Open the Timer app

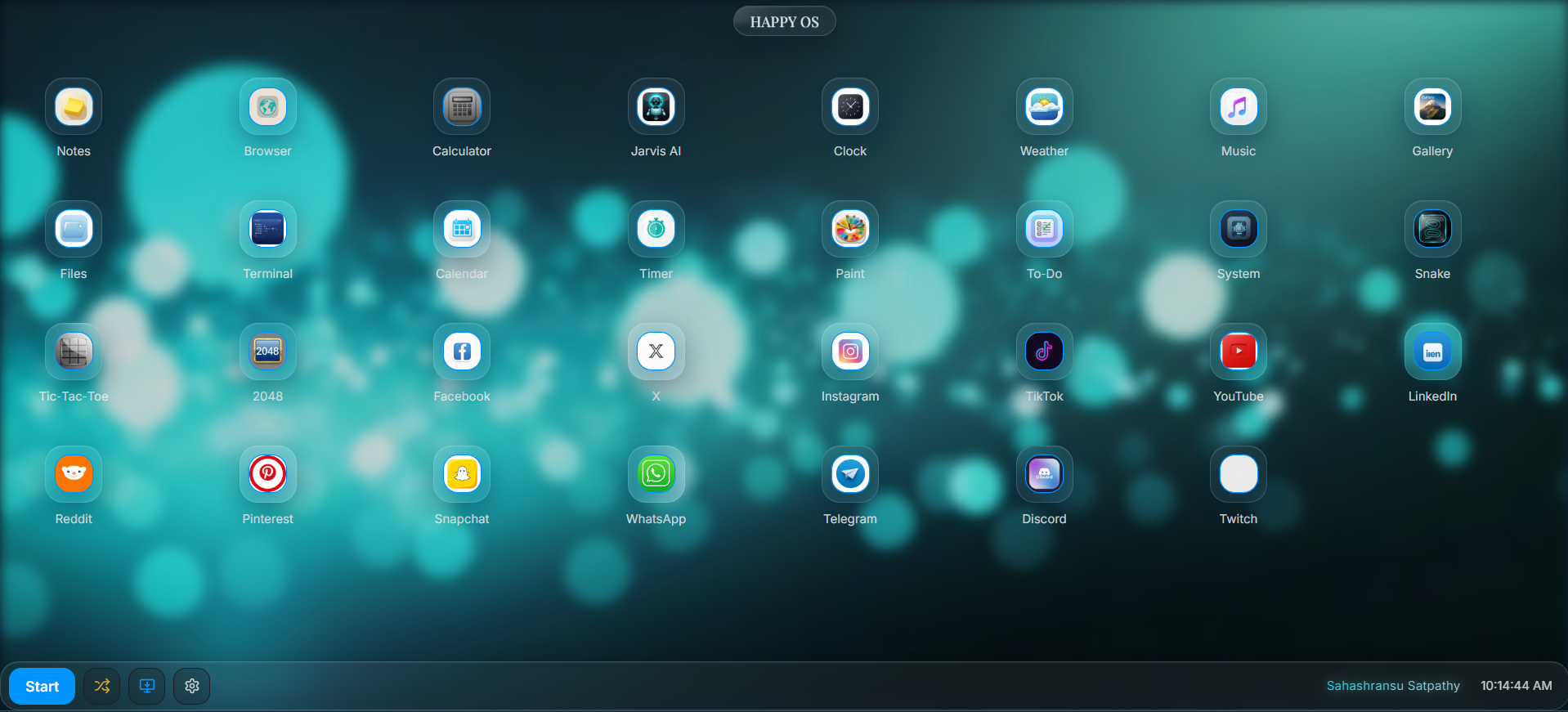click(656, 230)
